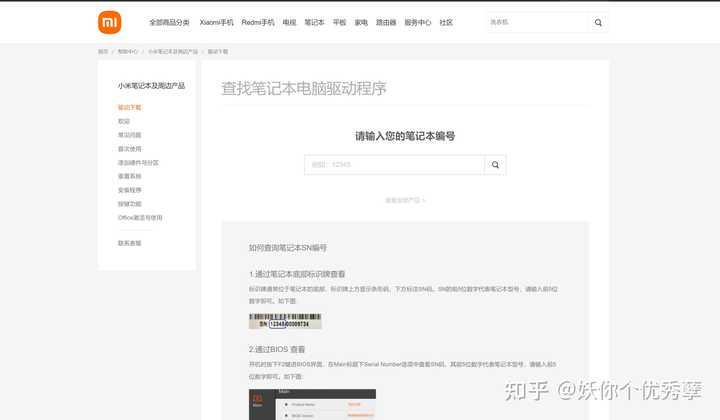
Task: Open Office激活与使用 in the sidebar
Action: pyautogui.click(x=140, y=218)
